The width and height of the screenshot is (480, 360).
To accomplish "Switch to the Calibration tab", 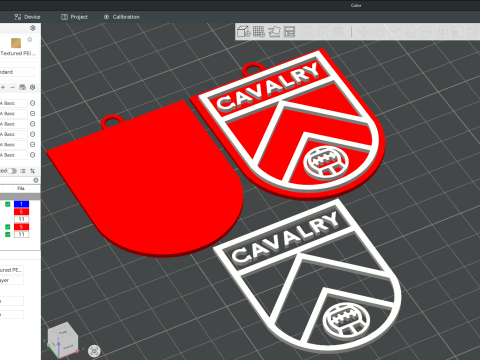I will [x=121, y=17].
